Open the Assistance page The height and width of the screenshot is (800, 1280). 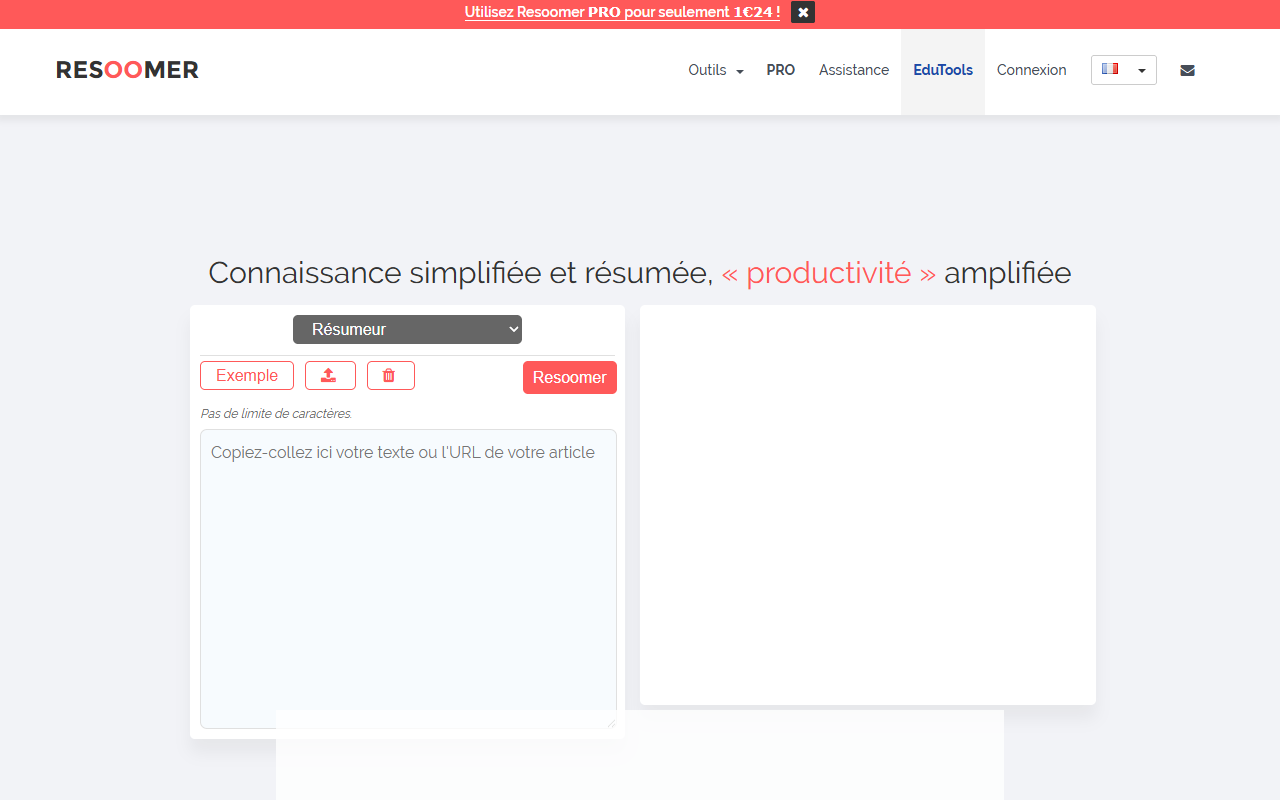854,70
